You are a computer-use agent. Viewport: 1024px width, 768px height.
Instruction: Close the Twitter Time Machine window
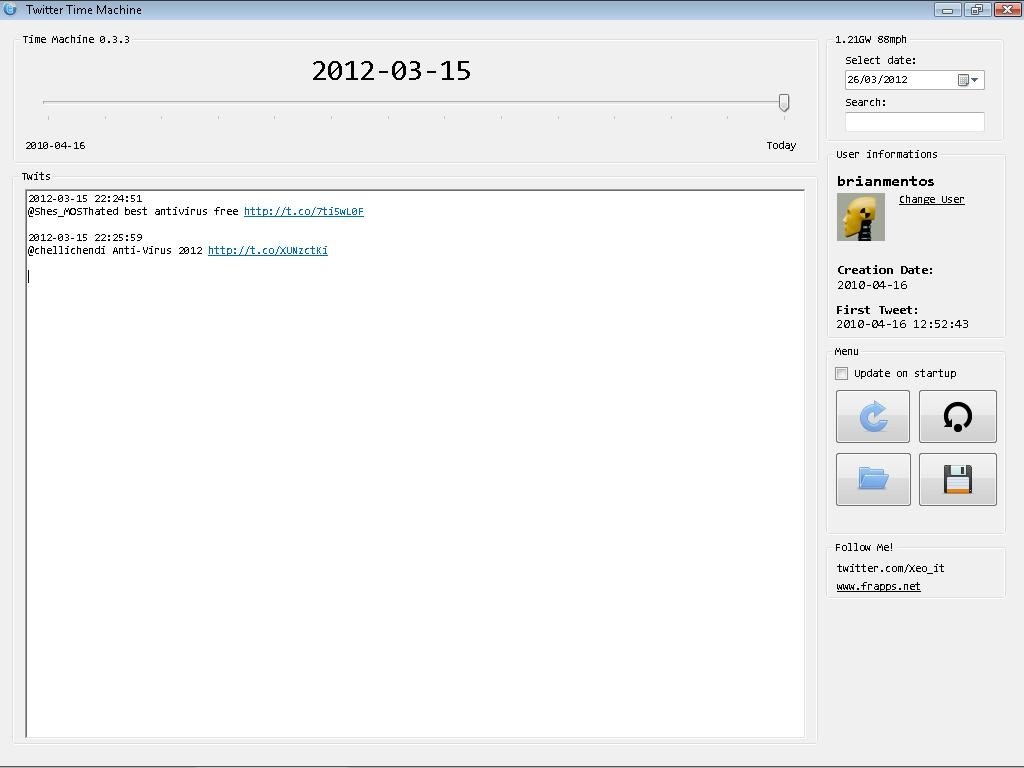[1008, 9]
